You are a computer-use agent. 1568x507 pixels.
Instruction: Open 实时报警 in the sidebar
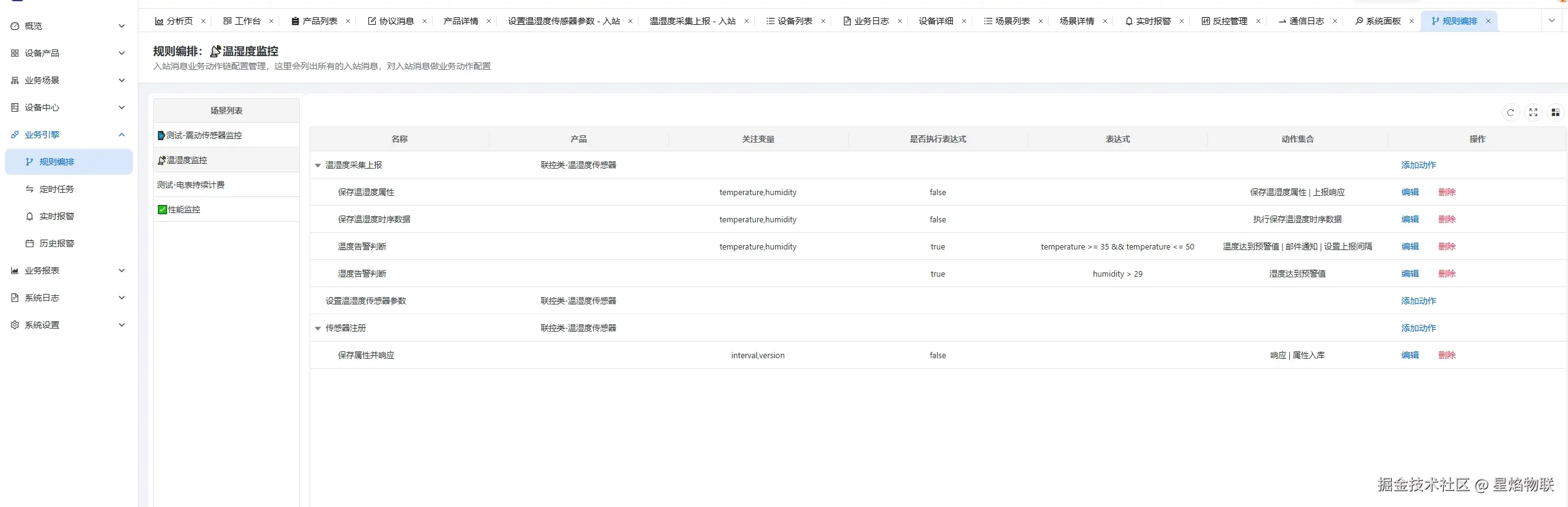click(69, 216)
